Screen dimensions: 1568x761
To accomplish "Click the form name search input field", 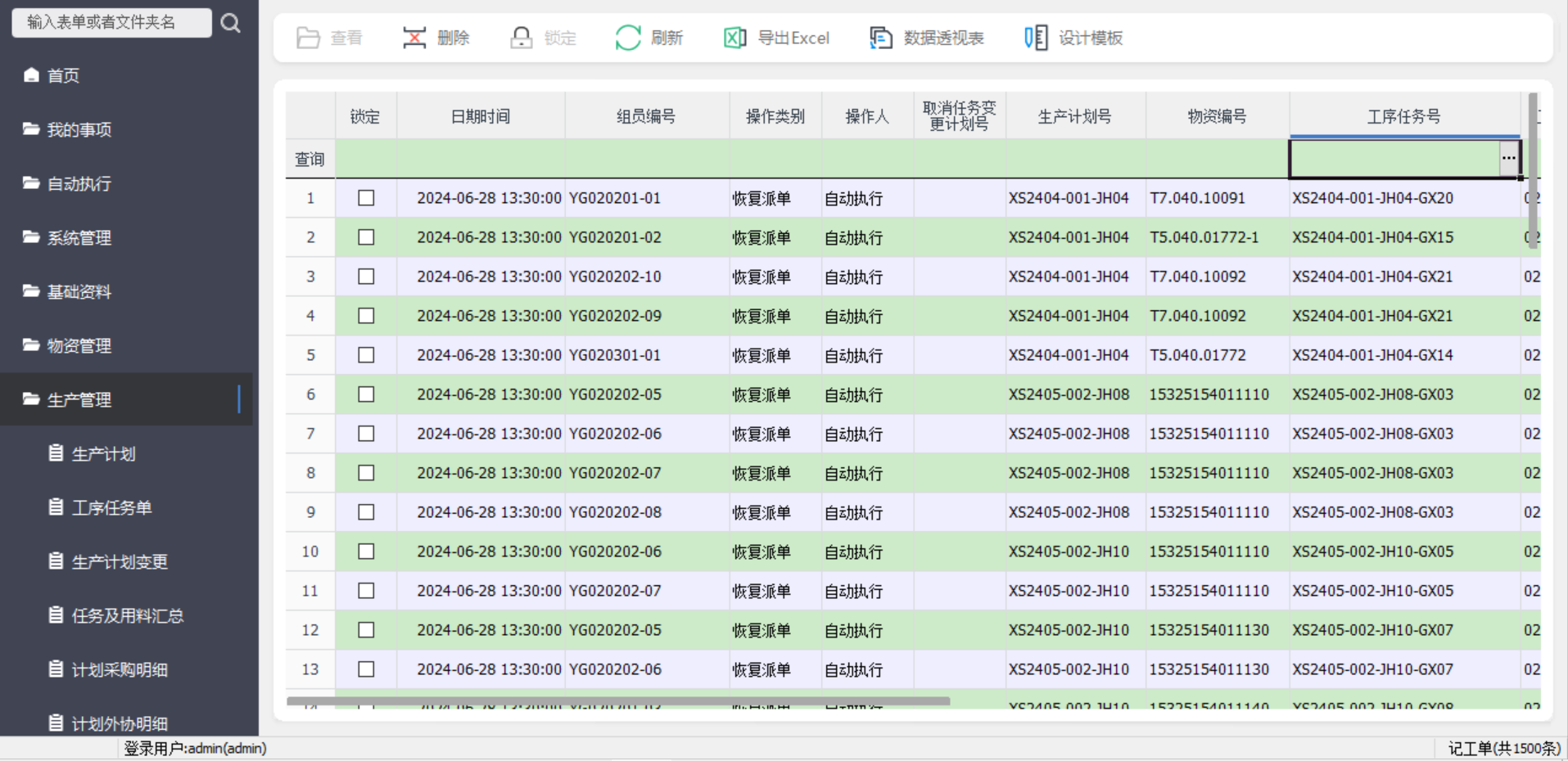I will [x=111, y=22].
